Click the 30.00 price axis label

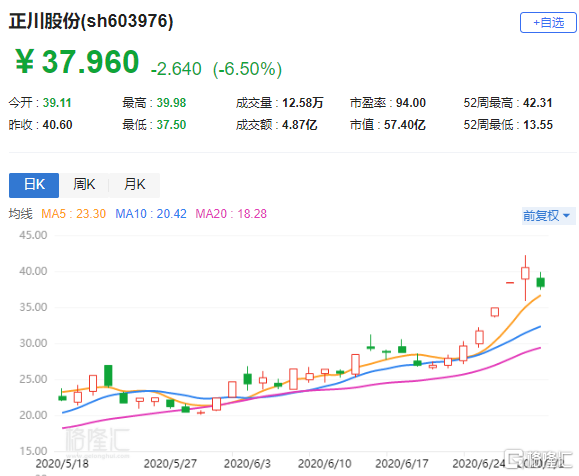tap(33, 343)
